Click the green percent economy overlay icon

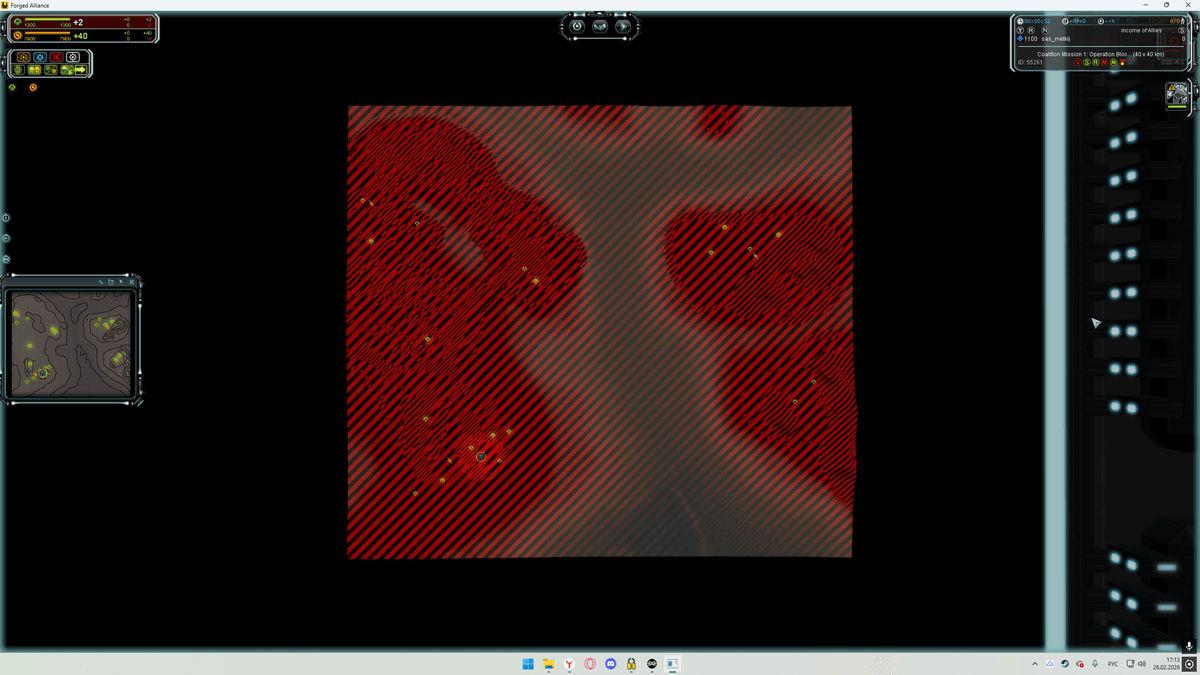click(x=51, y=70)
